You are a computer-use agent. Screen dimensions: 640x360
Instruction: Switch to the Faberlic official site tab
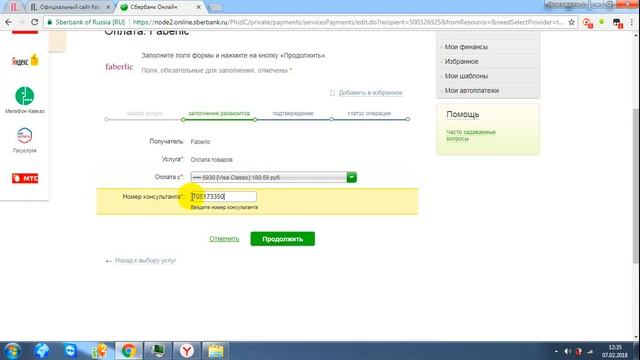pos(70,7)
